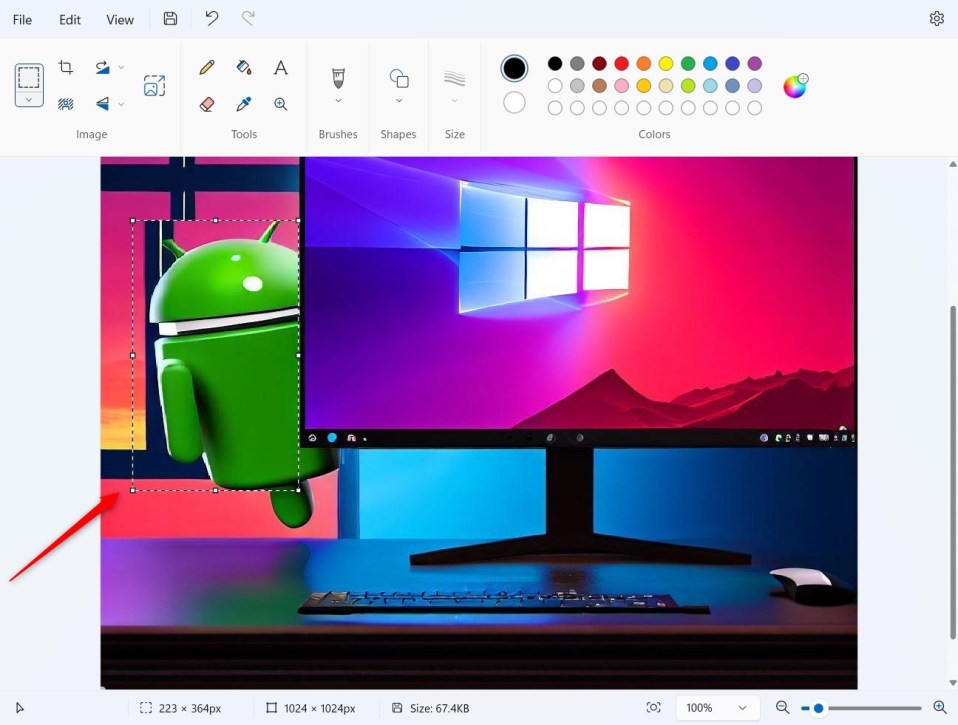Undo the last action
This screenshot has width=958, height=725.
click(209, 17)
